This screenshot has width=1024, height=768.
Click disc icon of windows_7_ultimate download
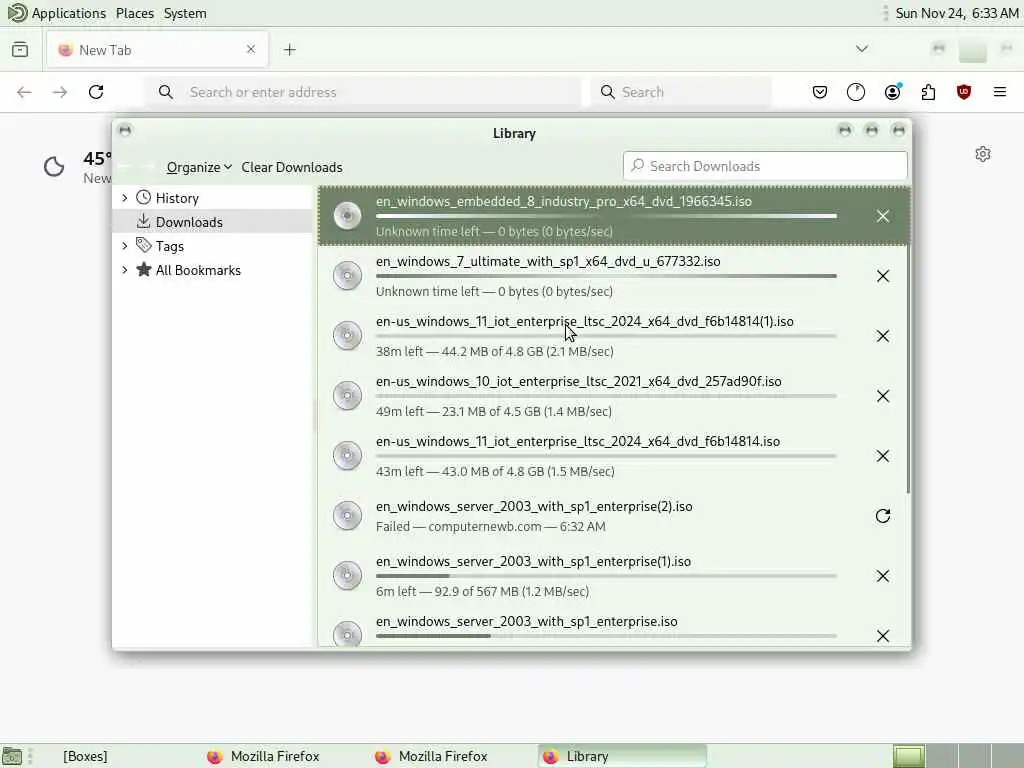[347, 276]
